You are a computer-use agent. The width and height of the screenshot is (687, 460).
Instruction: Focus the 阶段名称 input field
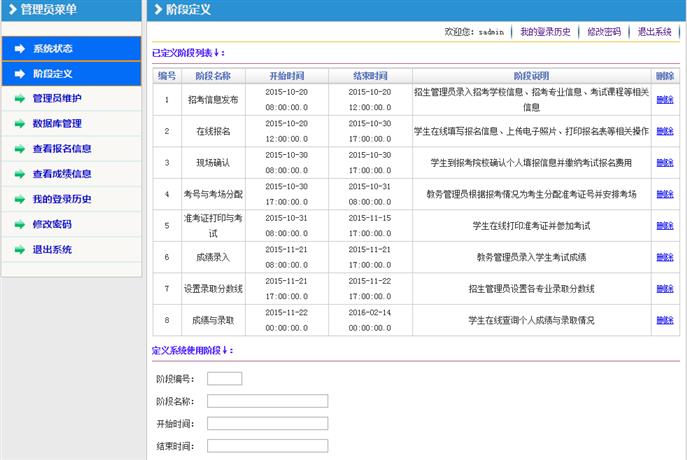tap(267, 401)
